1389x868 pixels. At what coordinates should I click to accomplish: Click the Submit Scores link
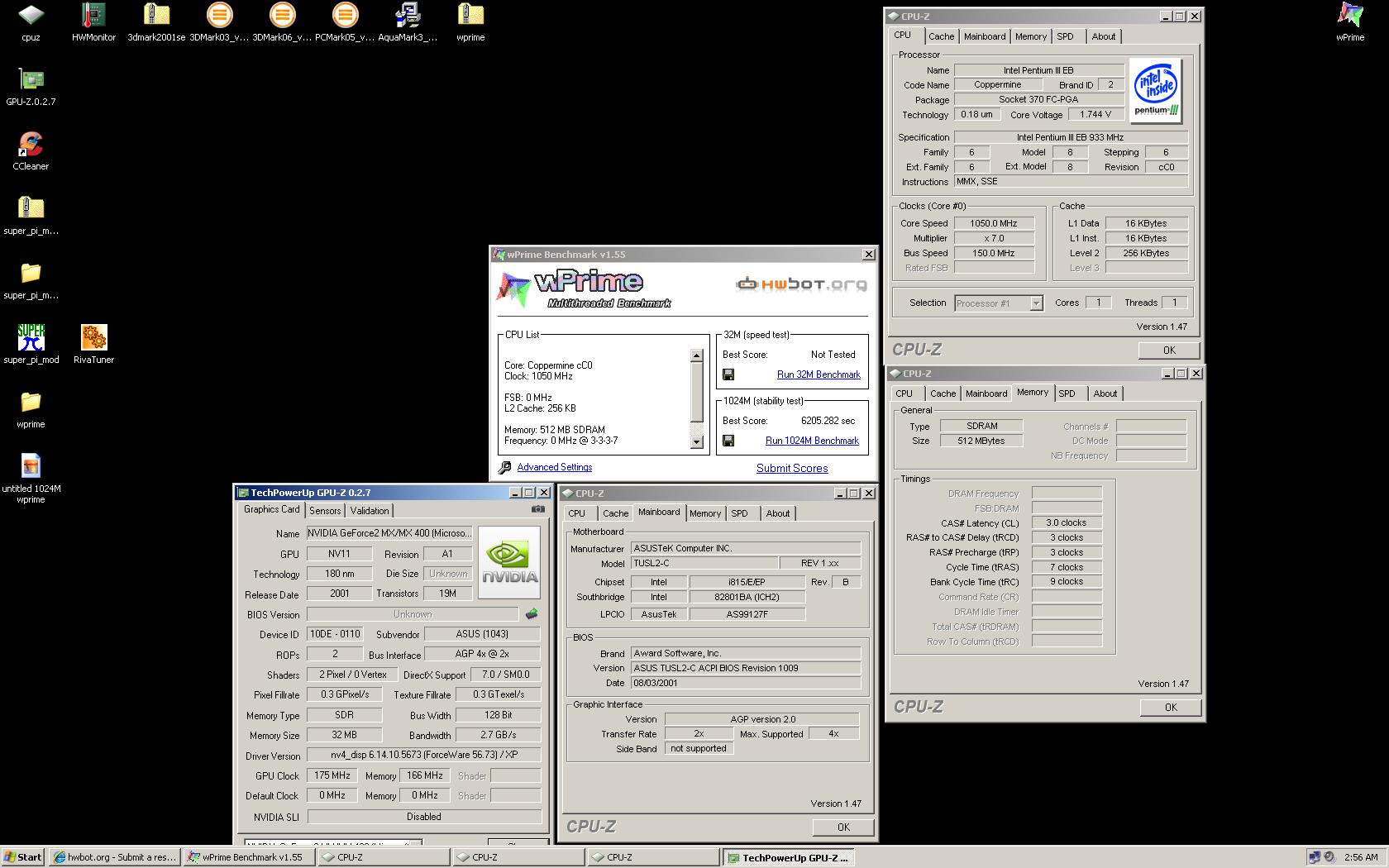coord(792,468)
